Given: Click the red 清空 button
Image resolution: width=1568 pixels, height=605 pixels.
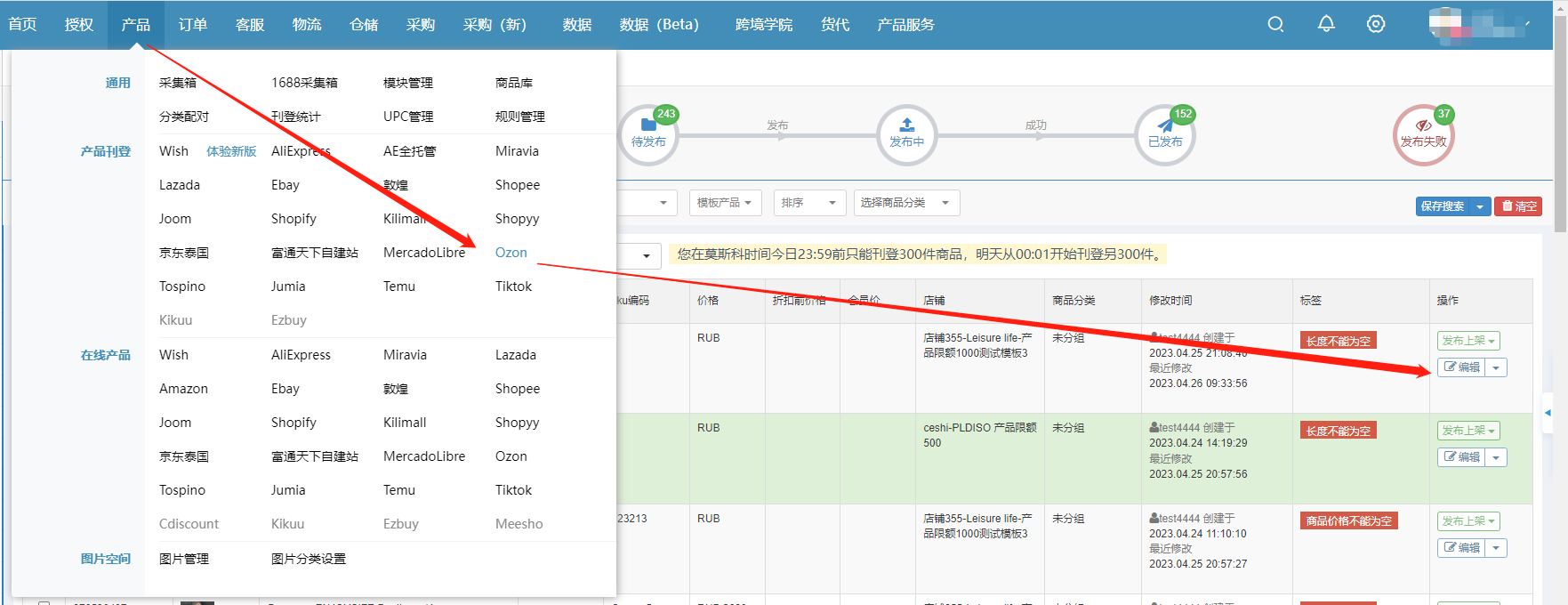Looking at the screenshot, I should [1518, 206].
